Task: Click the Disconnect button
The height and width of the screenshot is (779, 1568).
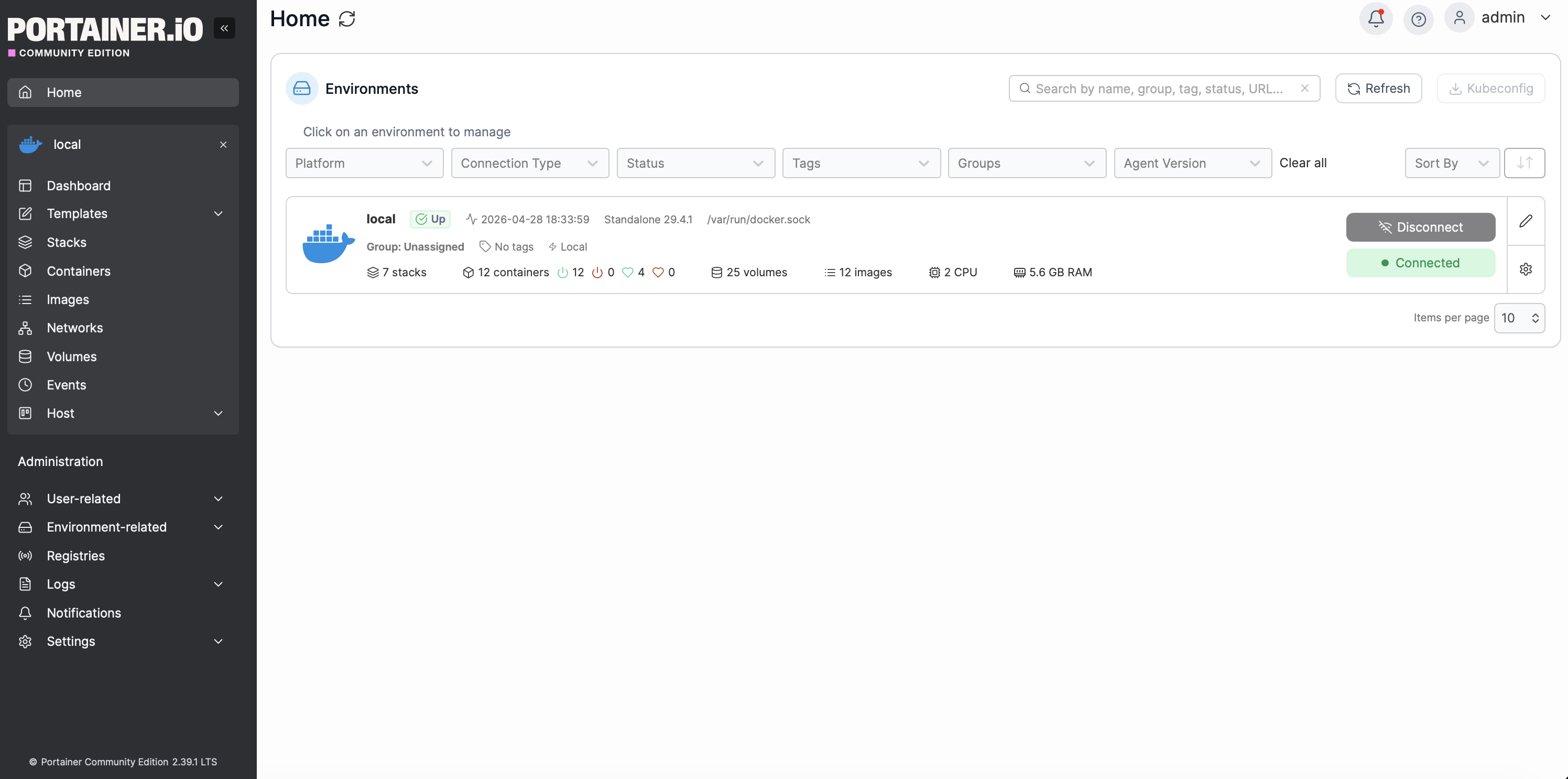Action: coord(1420,227)
